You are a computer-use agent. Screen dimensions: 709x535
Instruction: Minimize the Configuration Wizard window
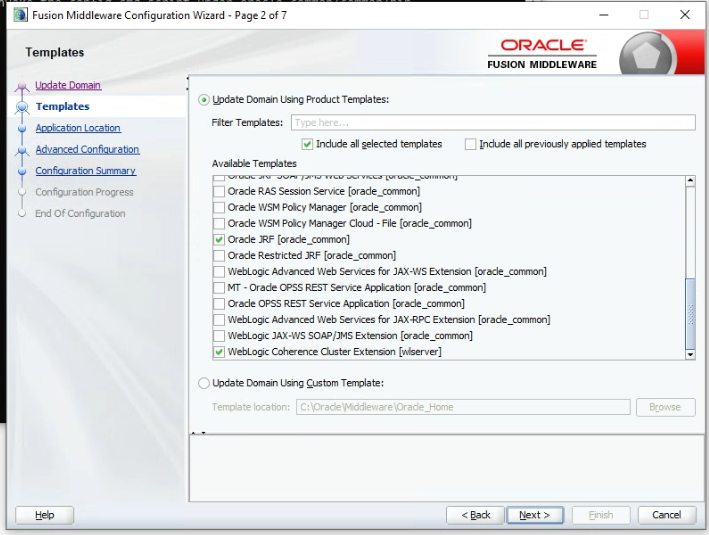604,14
